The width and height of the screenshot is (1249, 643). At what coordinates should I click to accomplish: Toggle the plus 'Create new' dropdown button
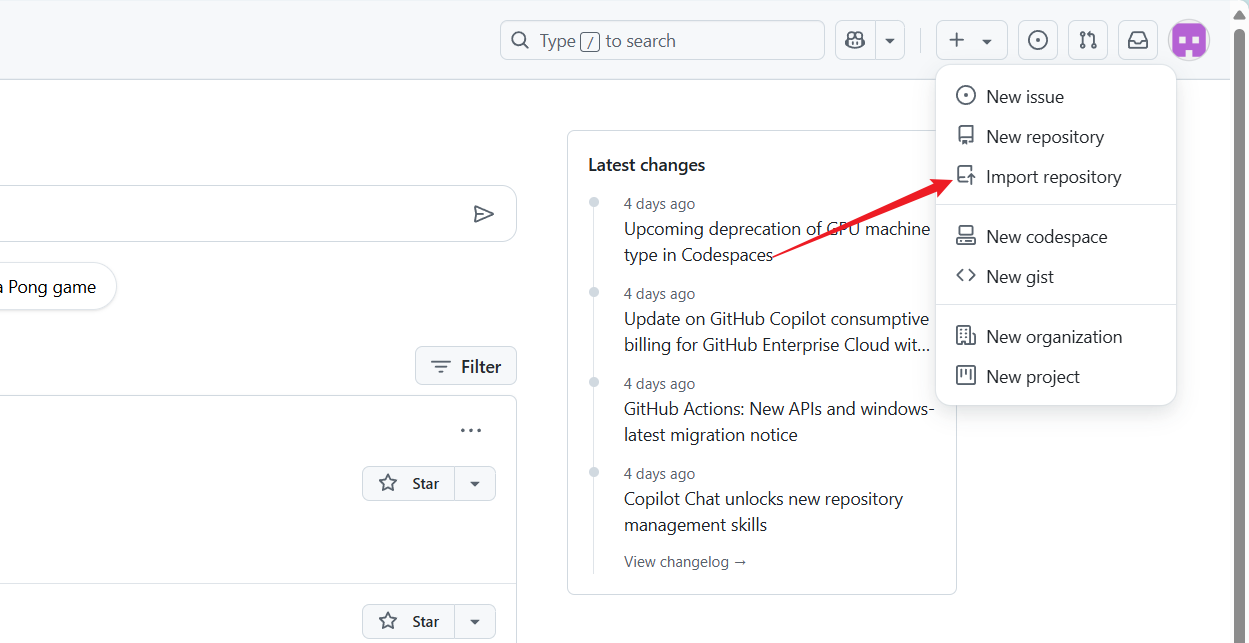[971, 40]
